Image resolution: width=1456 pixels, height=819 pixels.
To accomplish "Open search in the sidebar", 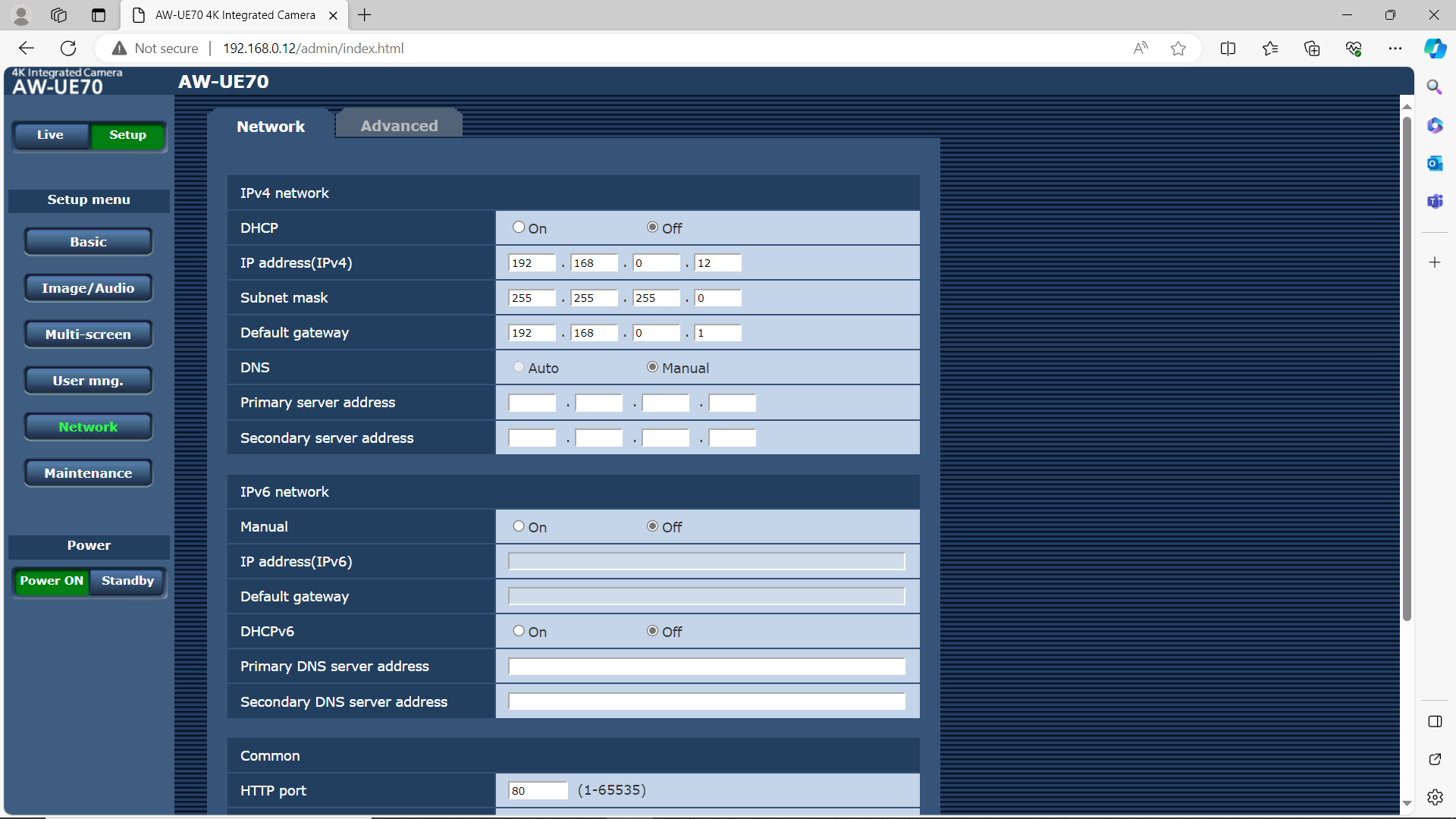I will 1435,87.
